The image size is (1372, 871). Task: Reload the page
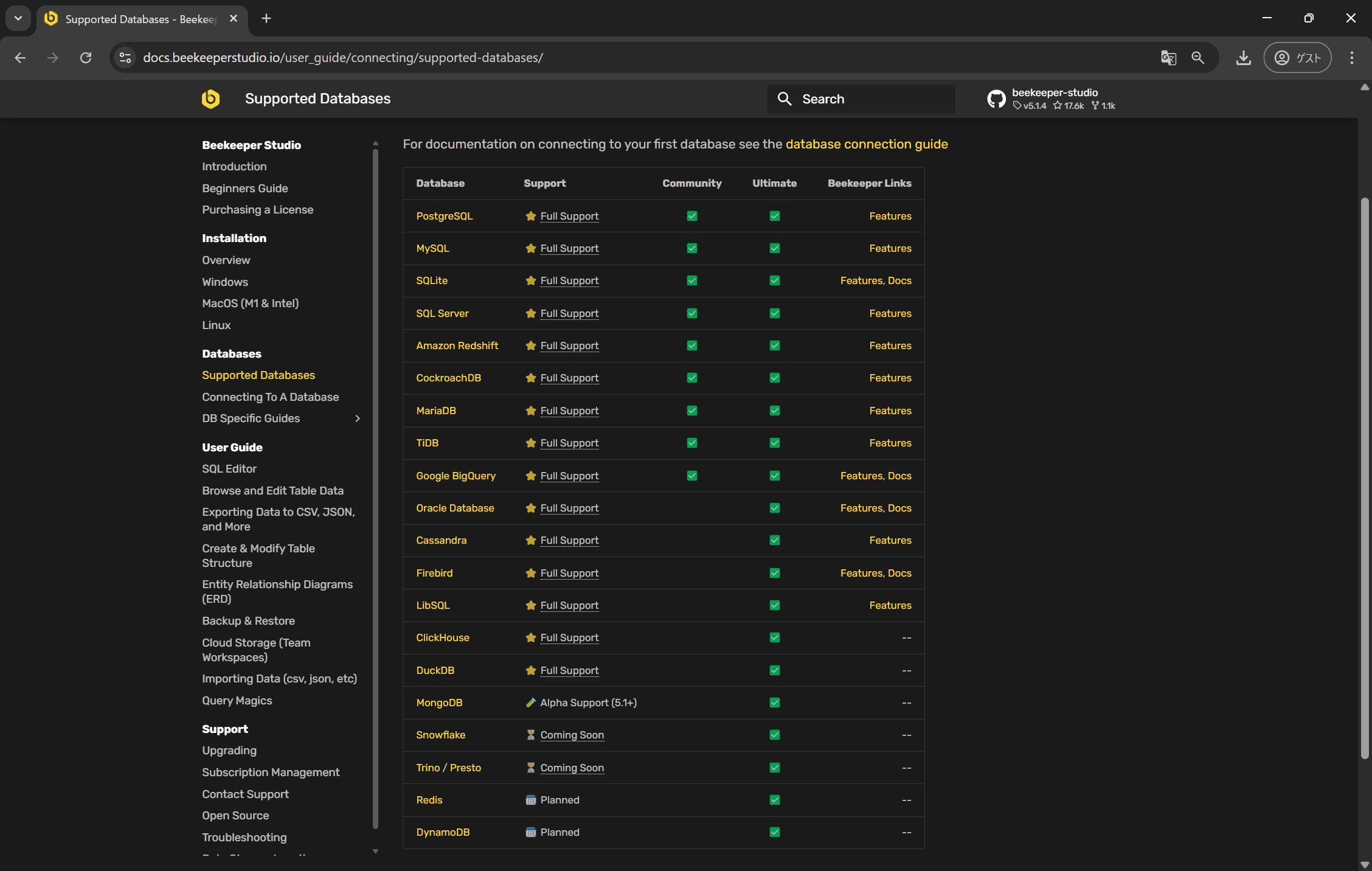click(86, 58)
